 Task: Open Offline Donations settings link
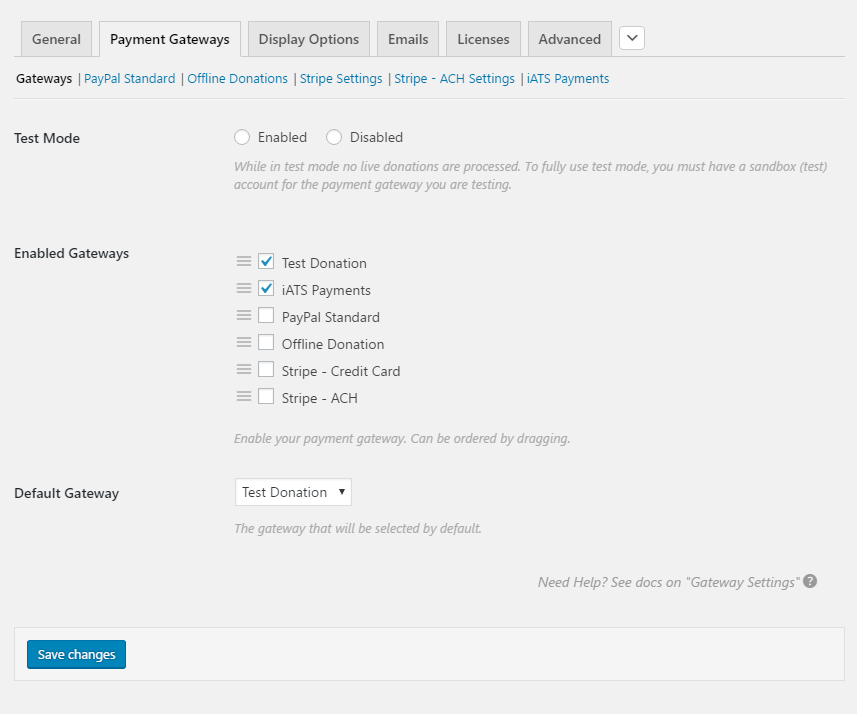tap(237, 79)
